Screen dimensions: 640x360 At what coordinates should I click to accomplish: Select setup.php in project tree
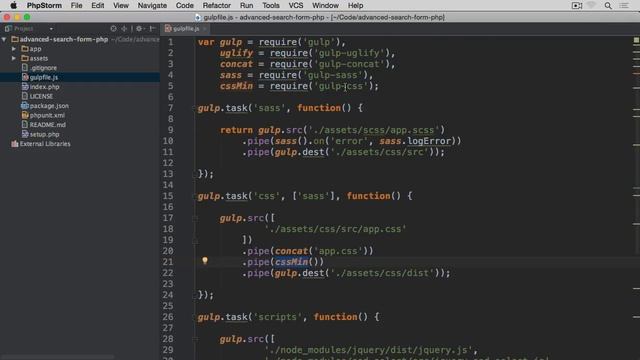pos(44,134)
